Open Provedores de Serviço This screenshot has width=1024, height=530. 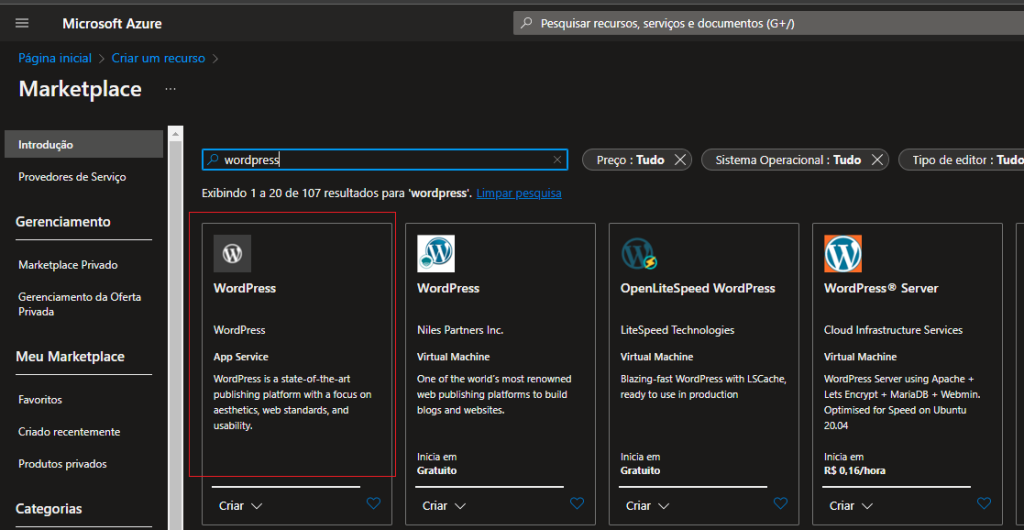pyautogui.click(x=72, y=177)
